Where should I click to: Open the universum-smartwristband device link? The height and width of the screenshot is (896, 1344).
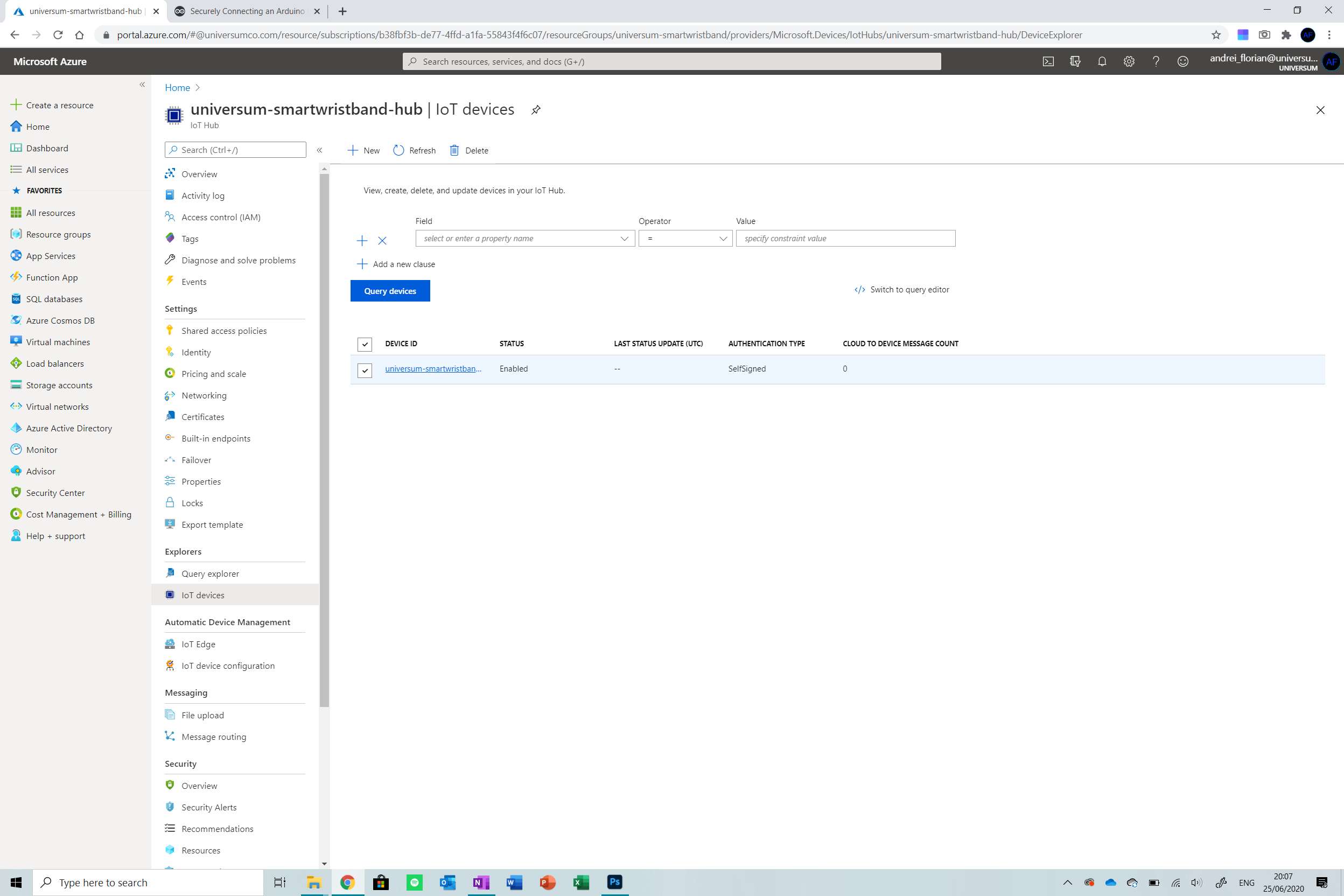pos(433,368)
